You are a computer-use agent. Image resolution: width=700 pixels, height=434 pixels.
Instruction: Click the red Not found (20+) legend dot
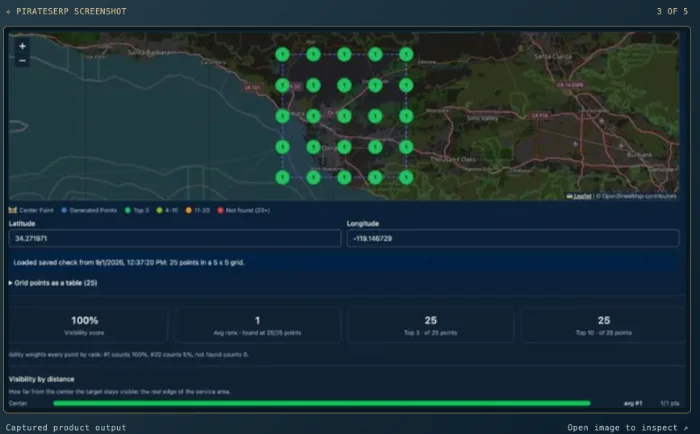220,210
